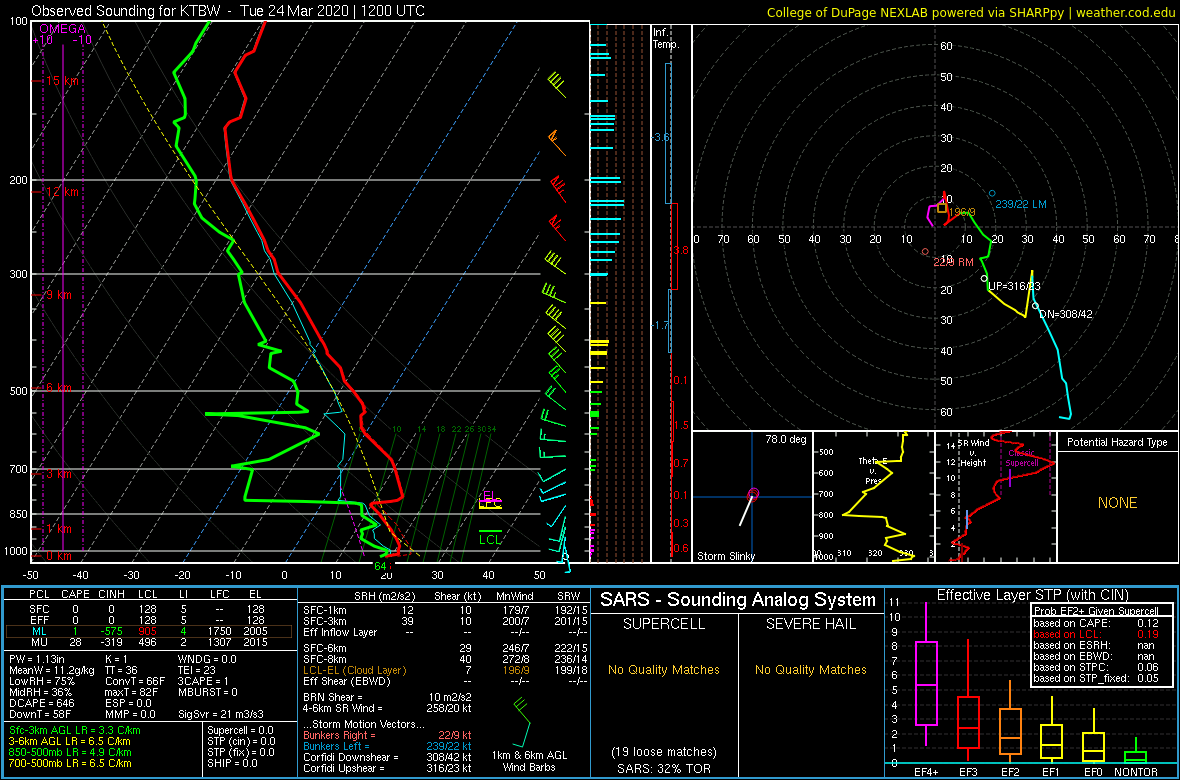1180x780 pixels.
Task: Click the Sfc-3km AGL LR lapse rate
Action: click(x=75, y=731)
